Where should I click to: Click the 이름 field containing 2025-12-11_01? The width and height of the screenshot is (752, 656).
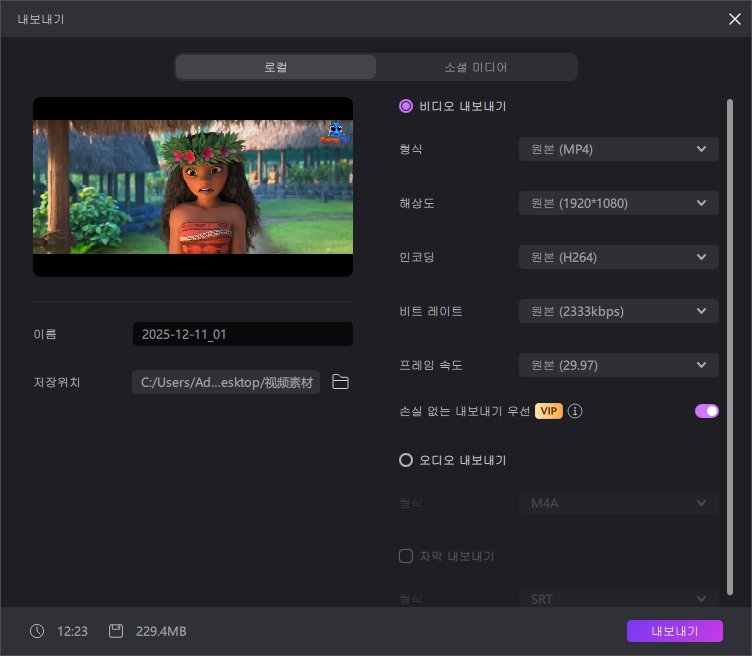coord(243,334)
